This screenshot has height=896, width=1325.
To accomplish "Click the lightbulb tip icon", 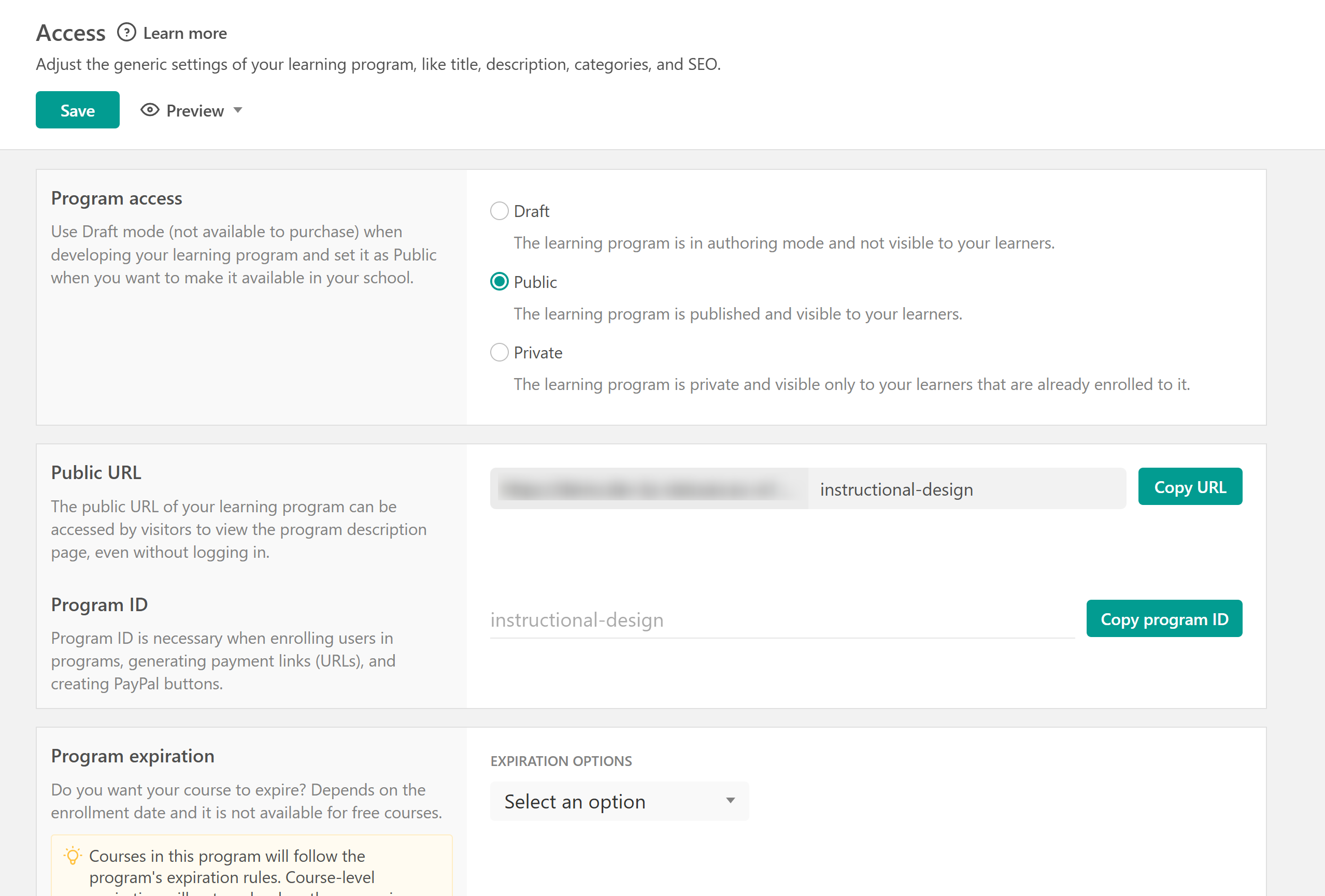I will click(73, 856).
